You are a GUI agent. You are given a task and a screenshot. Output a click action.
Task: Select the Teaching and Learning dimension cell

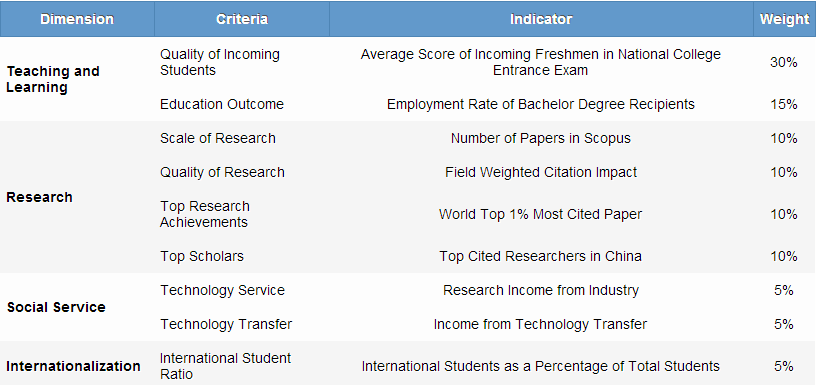click(x=53, y=79)
